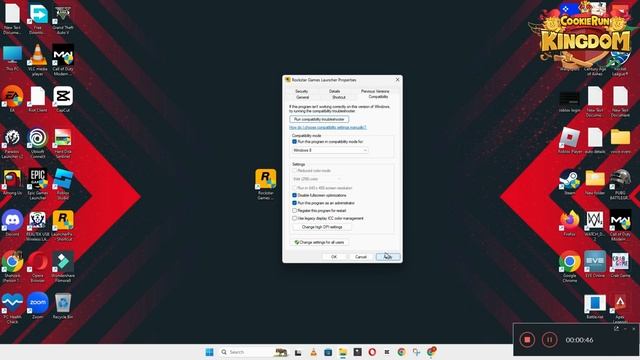Select the Steam desktop shortcut

click(x=569, y=182)
